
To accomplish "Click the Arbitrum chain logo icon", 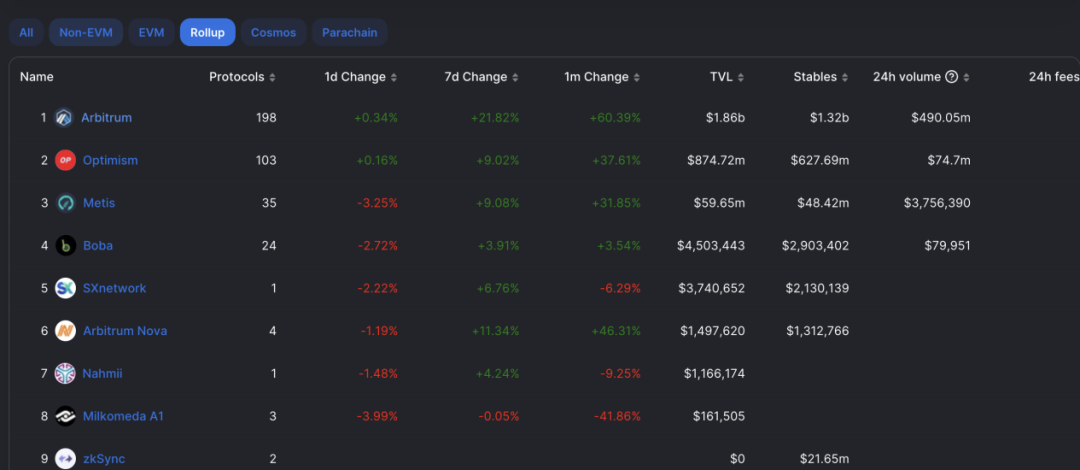I will pyautogui.click(x=65, y=118).
